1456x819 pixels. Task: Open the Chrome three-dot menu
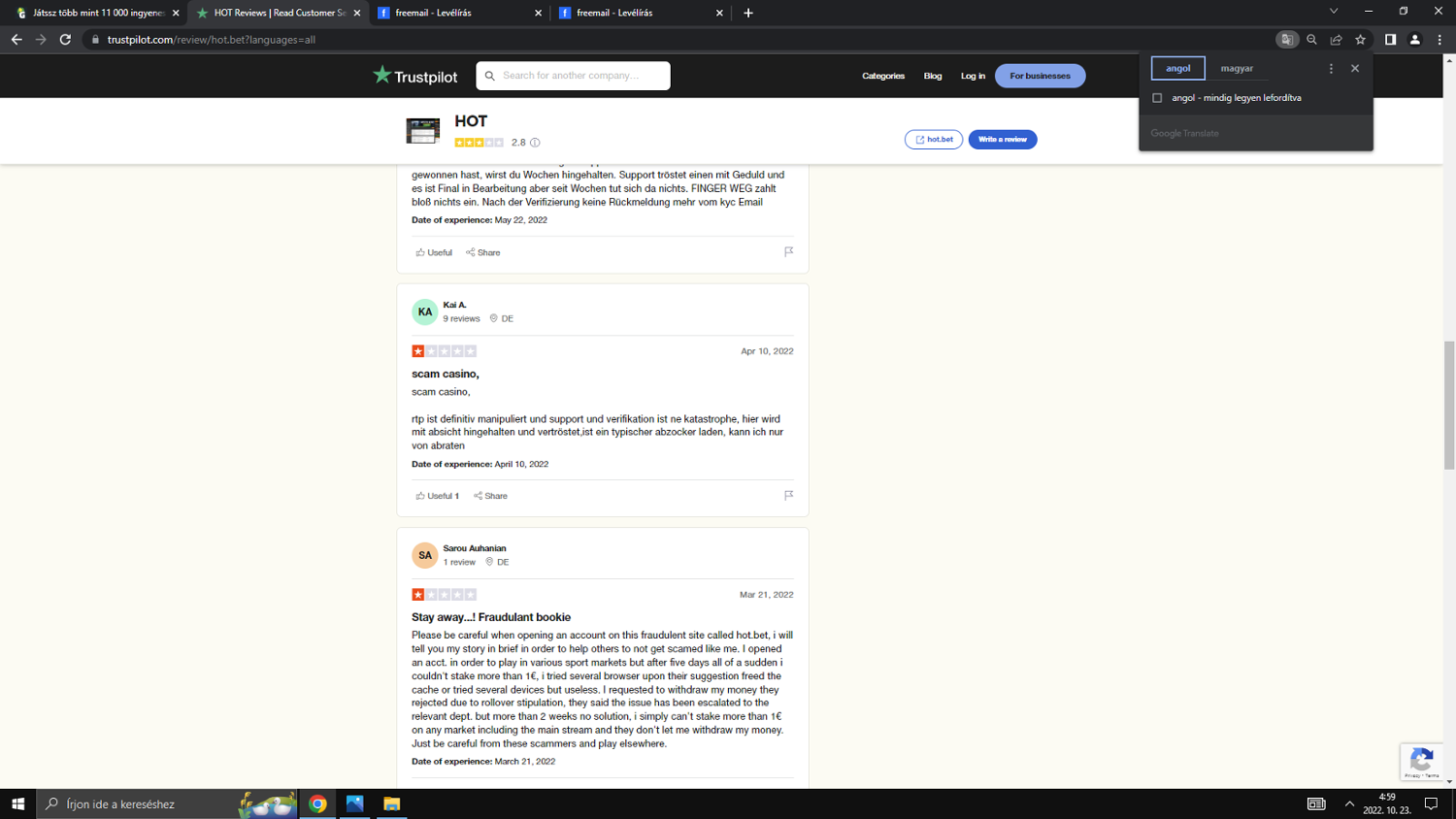(1439, 40)
